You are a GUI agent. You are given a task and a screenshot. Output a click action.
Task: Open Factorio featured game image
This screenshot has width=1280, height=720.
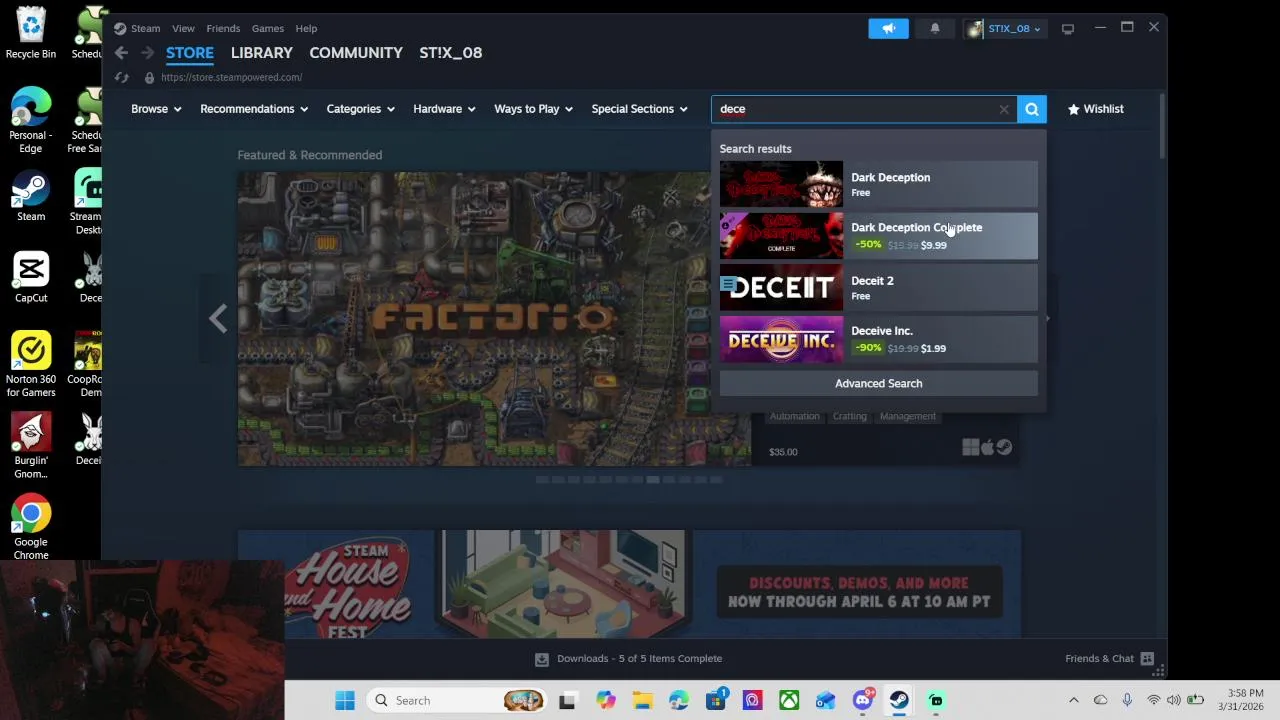click(494, 319)
